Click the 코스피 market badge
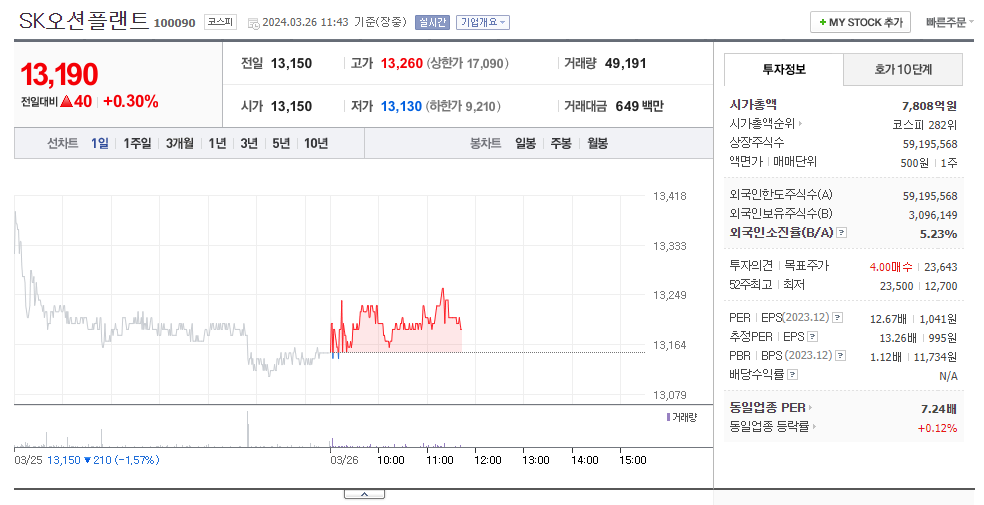Viewport: 984px width, 505px height. 220,22
